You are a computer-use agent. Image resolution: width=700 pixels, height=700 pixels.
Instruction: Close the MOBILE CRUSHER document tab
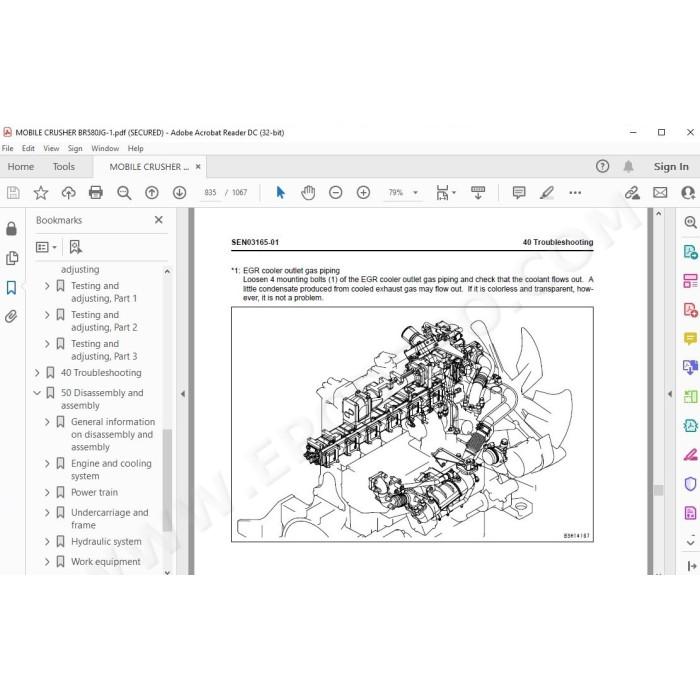[x=198, y=167]
